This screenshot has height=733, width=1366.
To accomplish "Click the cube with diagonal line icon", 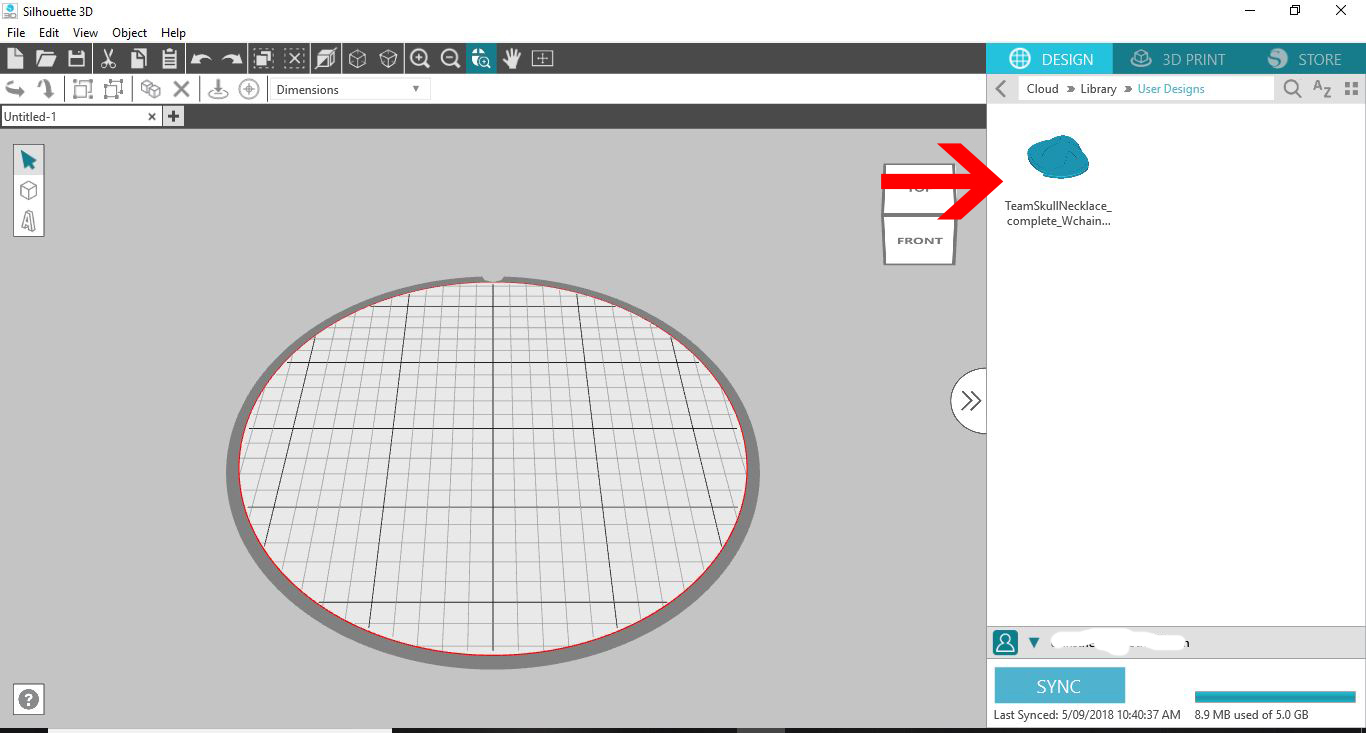I will tap(325, 59).
